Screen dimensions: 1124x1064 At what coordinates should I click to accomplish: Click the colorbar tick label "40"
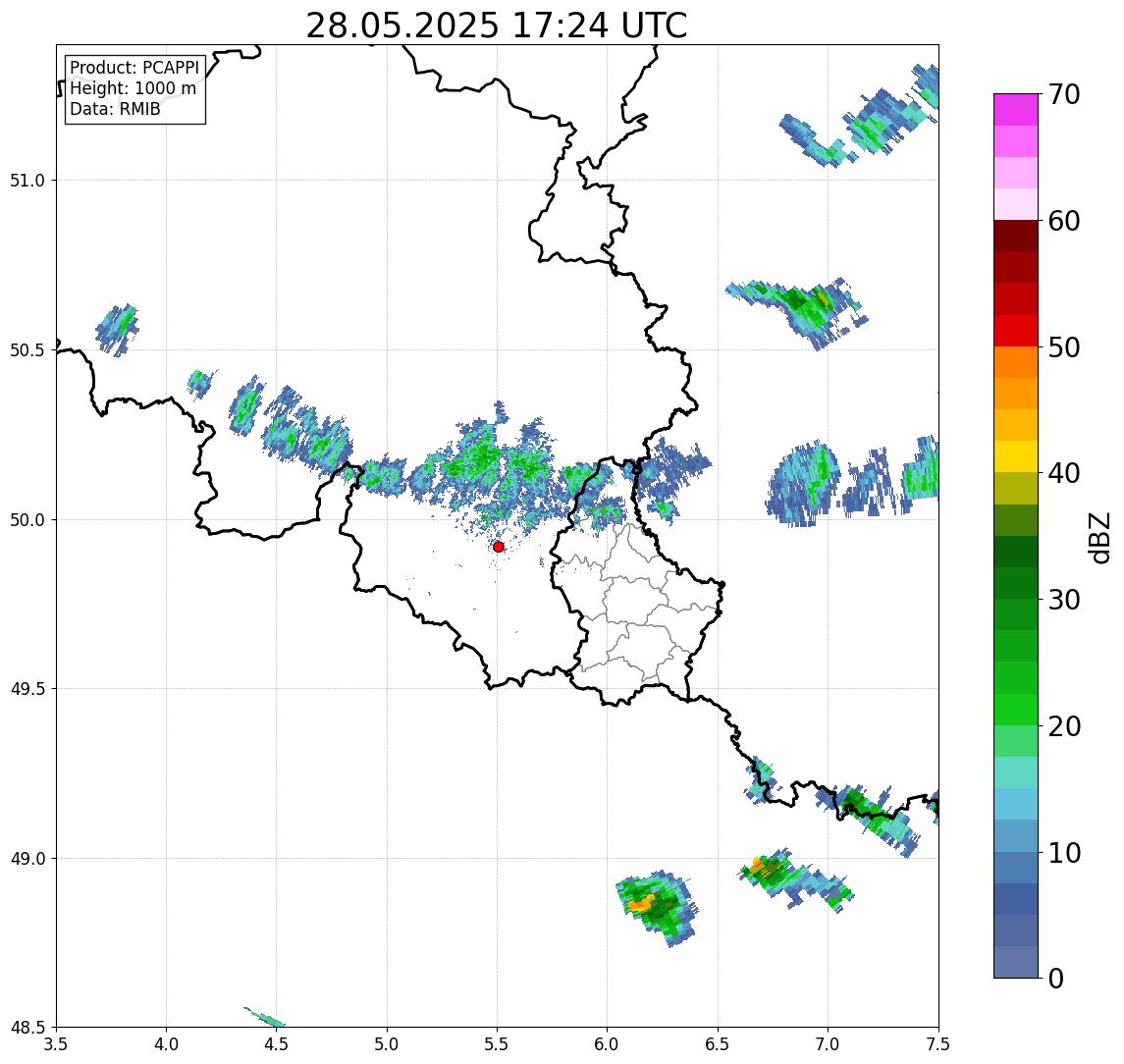coord(1064,473)
